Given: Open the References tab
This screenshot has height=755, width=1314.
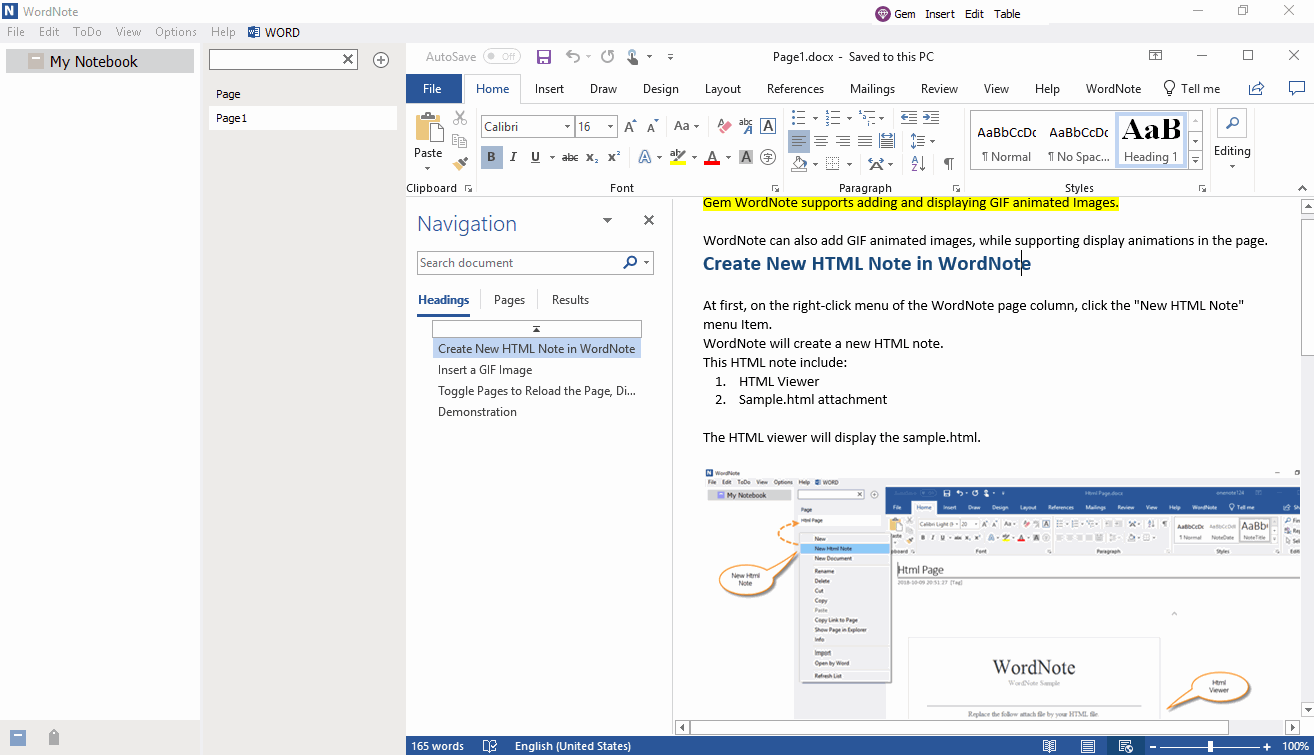Looking at the screenshot, I should [x=796, y=89].
